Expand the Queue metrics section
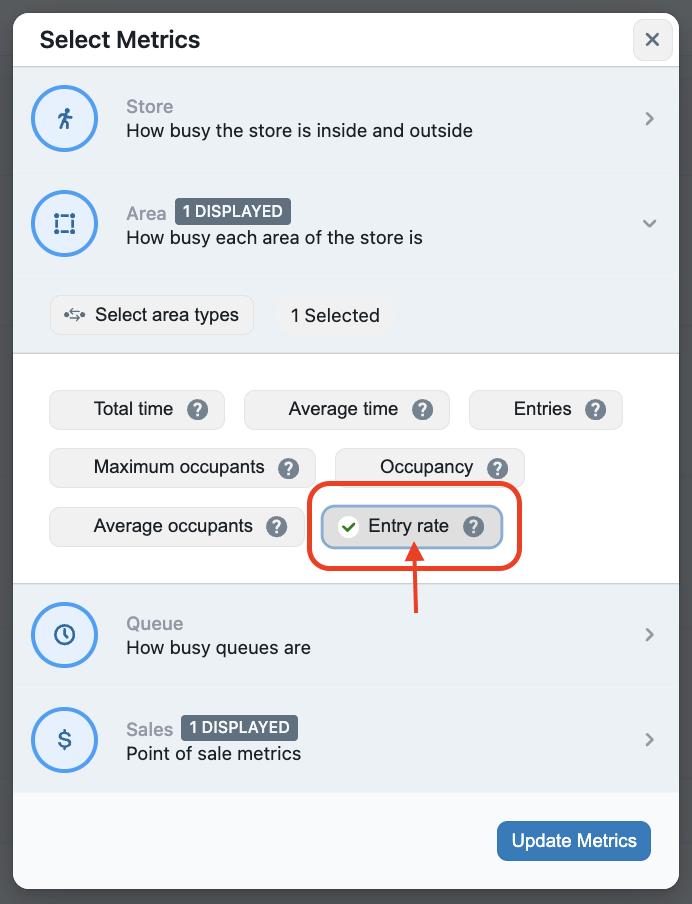The height and width of the screenshot is (904, 692). (x=649, y=634)
